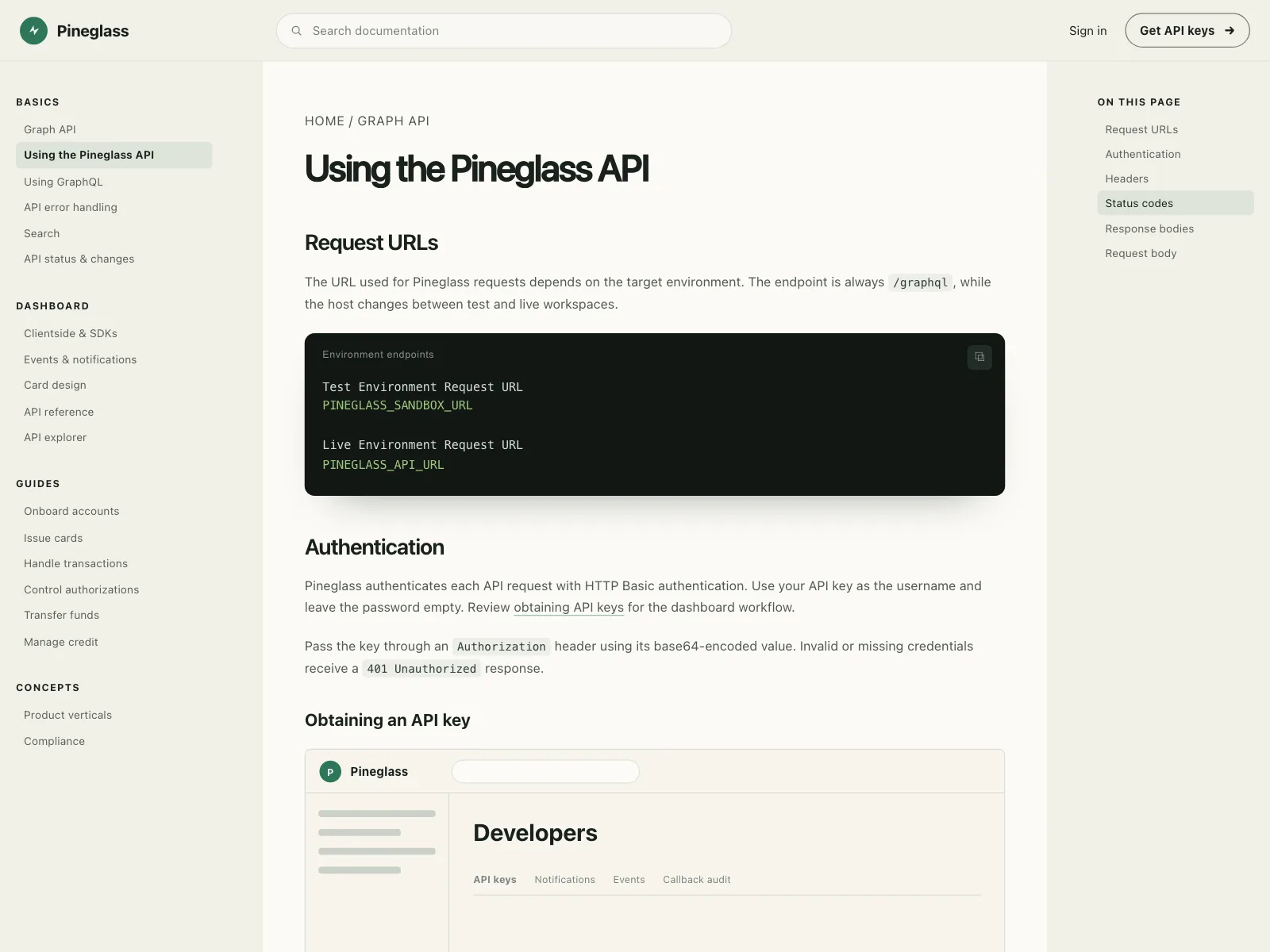The image size is (1270, 952).
Task: Open Compliance concept page
Action: [x=55, y=741]
